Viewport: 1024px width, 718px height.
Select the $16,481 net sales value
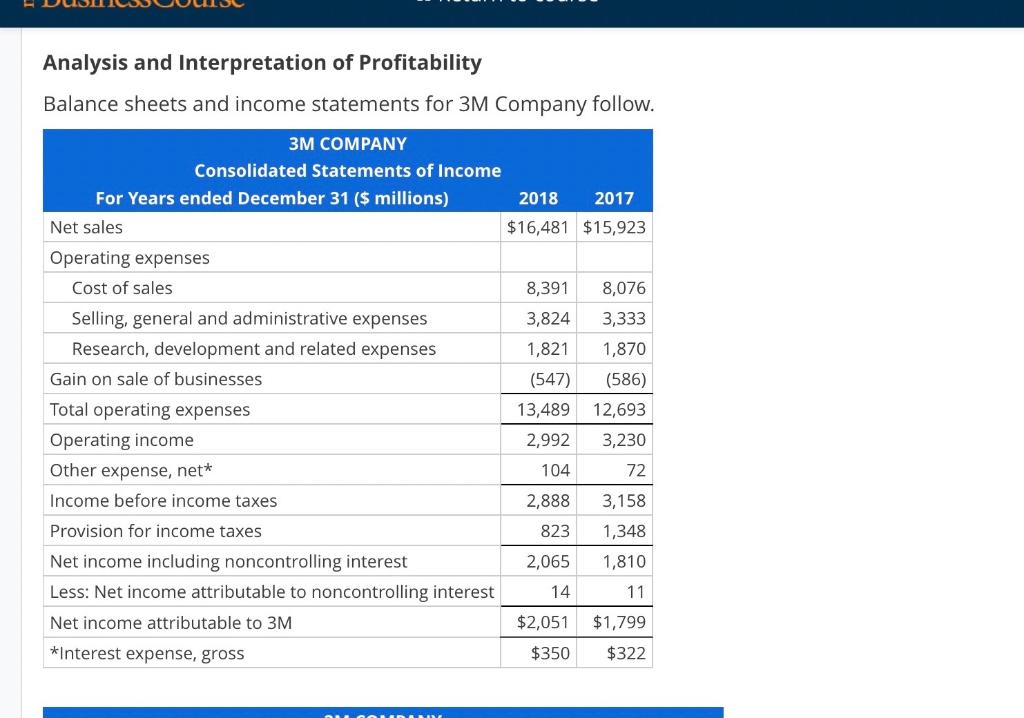pos(538,227)
